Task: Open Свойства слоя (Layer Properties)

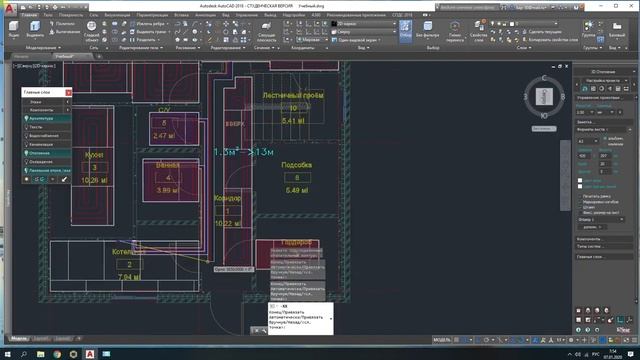Action: (478, 31)
